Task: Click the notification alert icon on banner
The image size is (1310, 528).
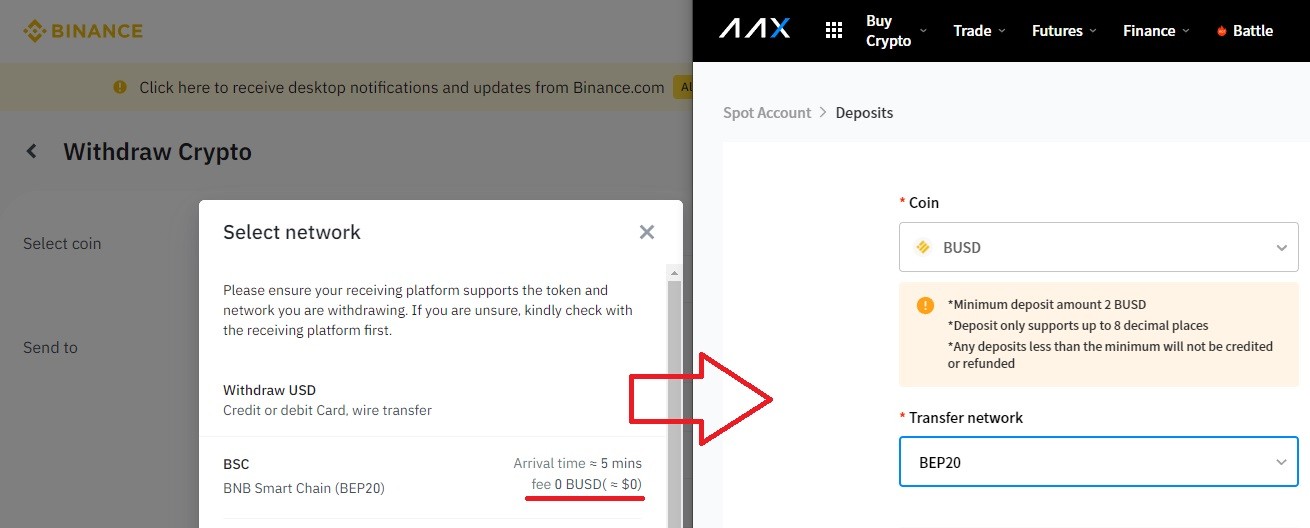Action: [120, 87]
